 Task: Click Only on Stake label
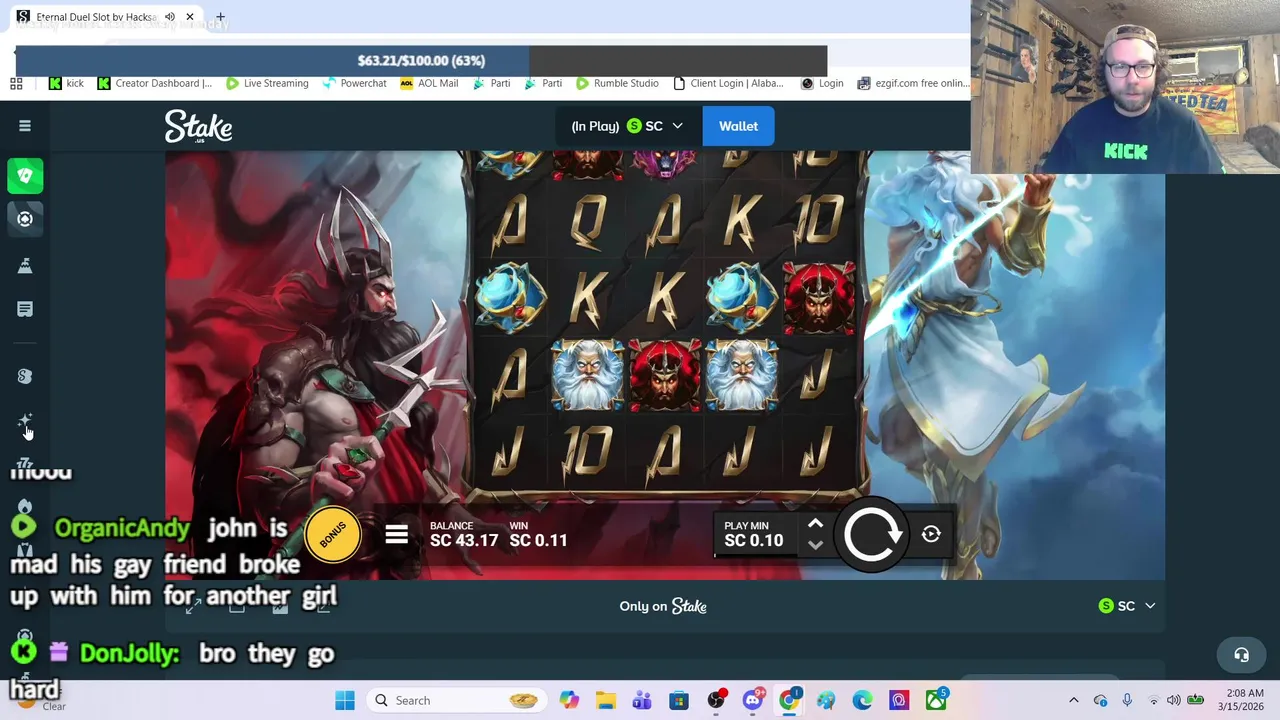[663, 606]
